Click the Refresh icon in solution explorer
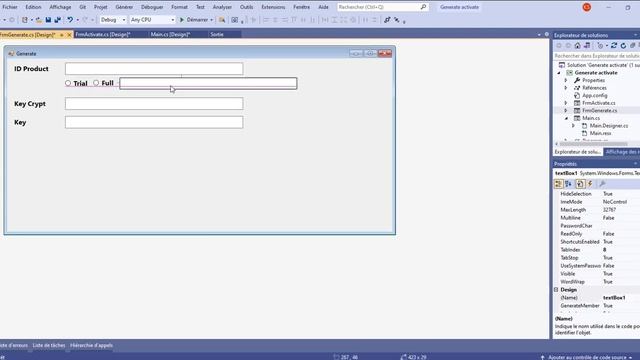Image resolution: width=640 pixels, height=360 pixels. click(x=623, y=46)
